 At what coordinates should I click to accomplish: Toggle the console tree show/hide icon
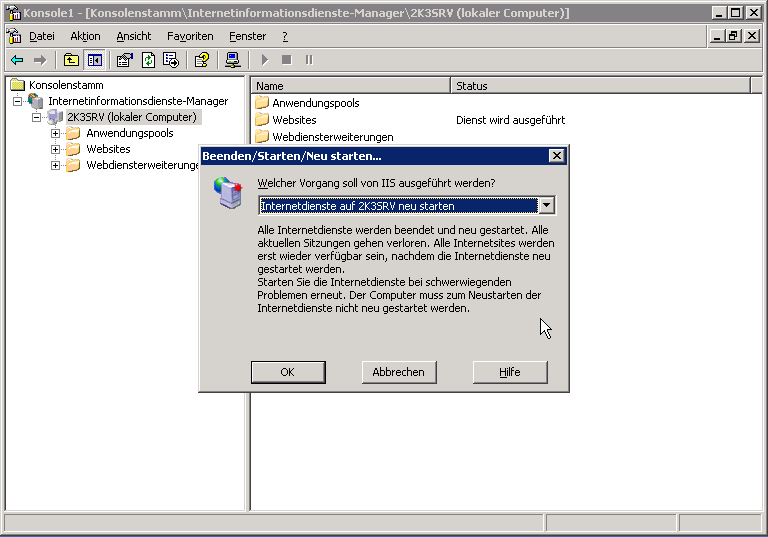[95, 60]
